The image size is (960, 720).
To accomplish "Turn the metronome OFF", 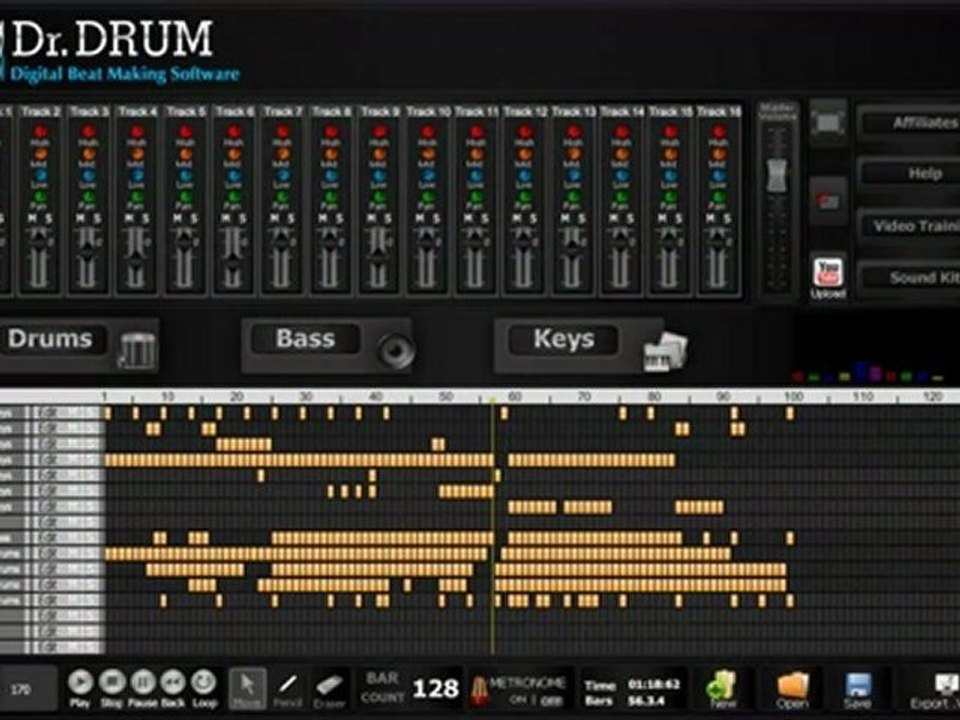I will (x=553, y=699).
